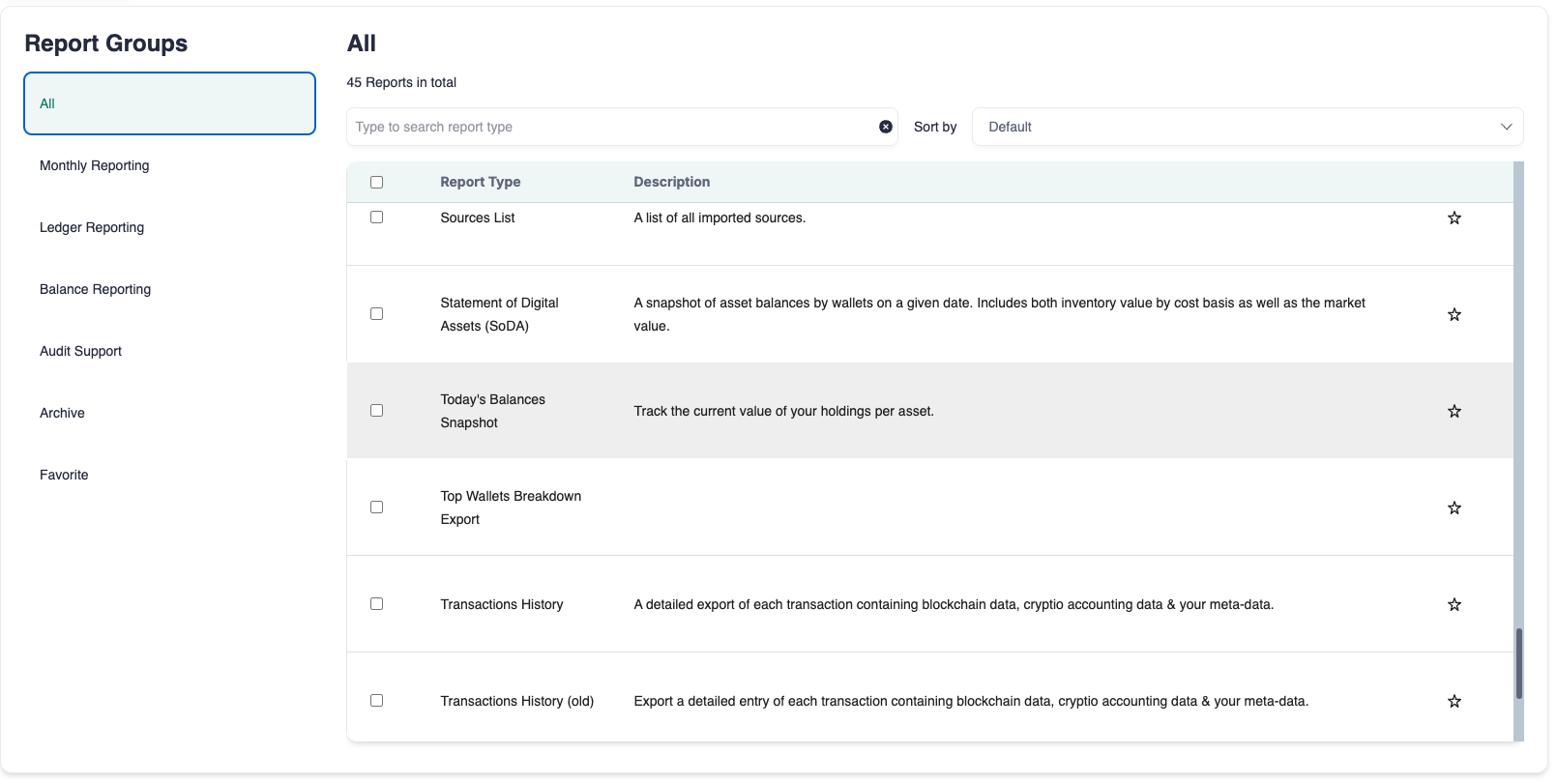Check the Sources List checkbox
This screenshot has height=784, width=1557.
coord(376,218)
